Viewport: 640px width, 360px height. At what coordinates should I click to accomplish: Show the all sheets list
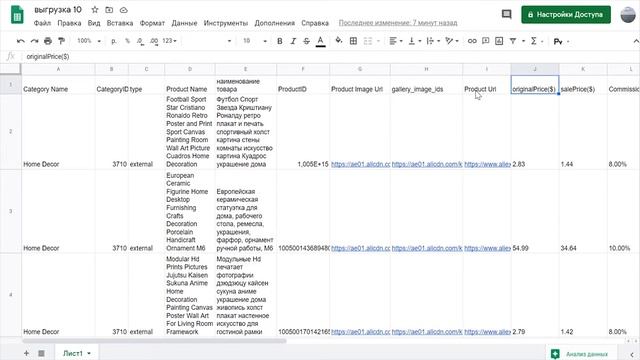coord(41,353)
